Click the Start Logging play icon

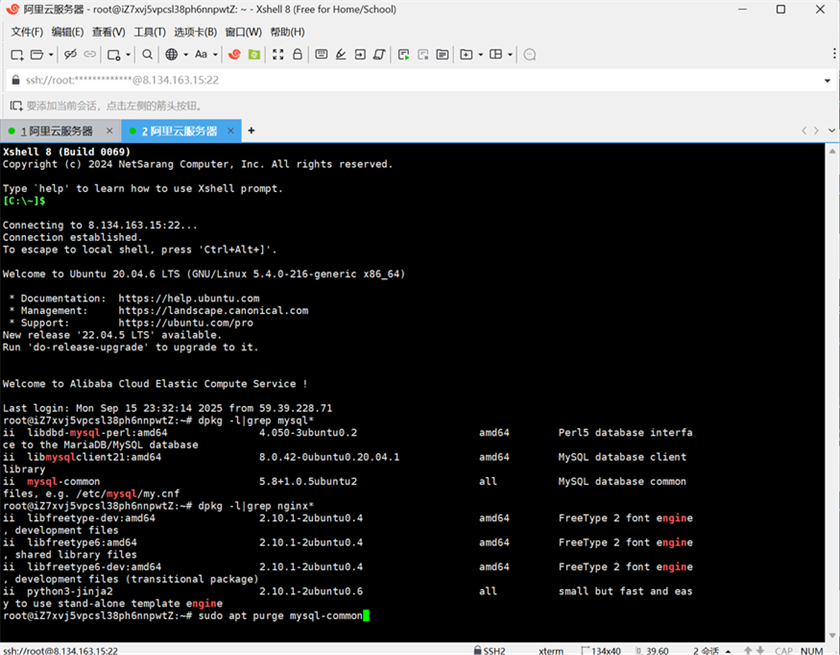(403, 55)
